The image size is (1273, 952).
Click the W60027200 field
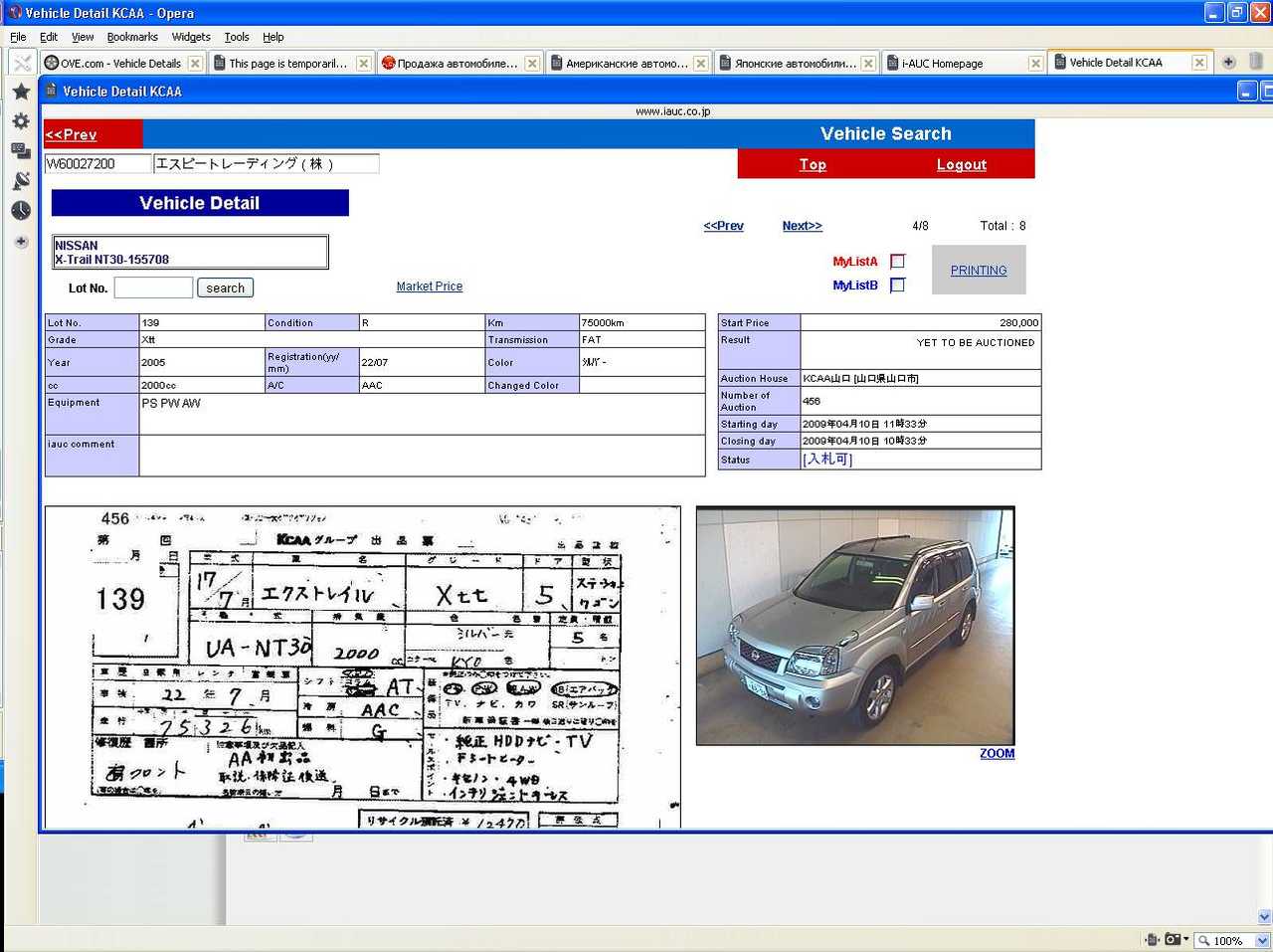97,163
